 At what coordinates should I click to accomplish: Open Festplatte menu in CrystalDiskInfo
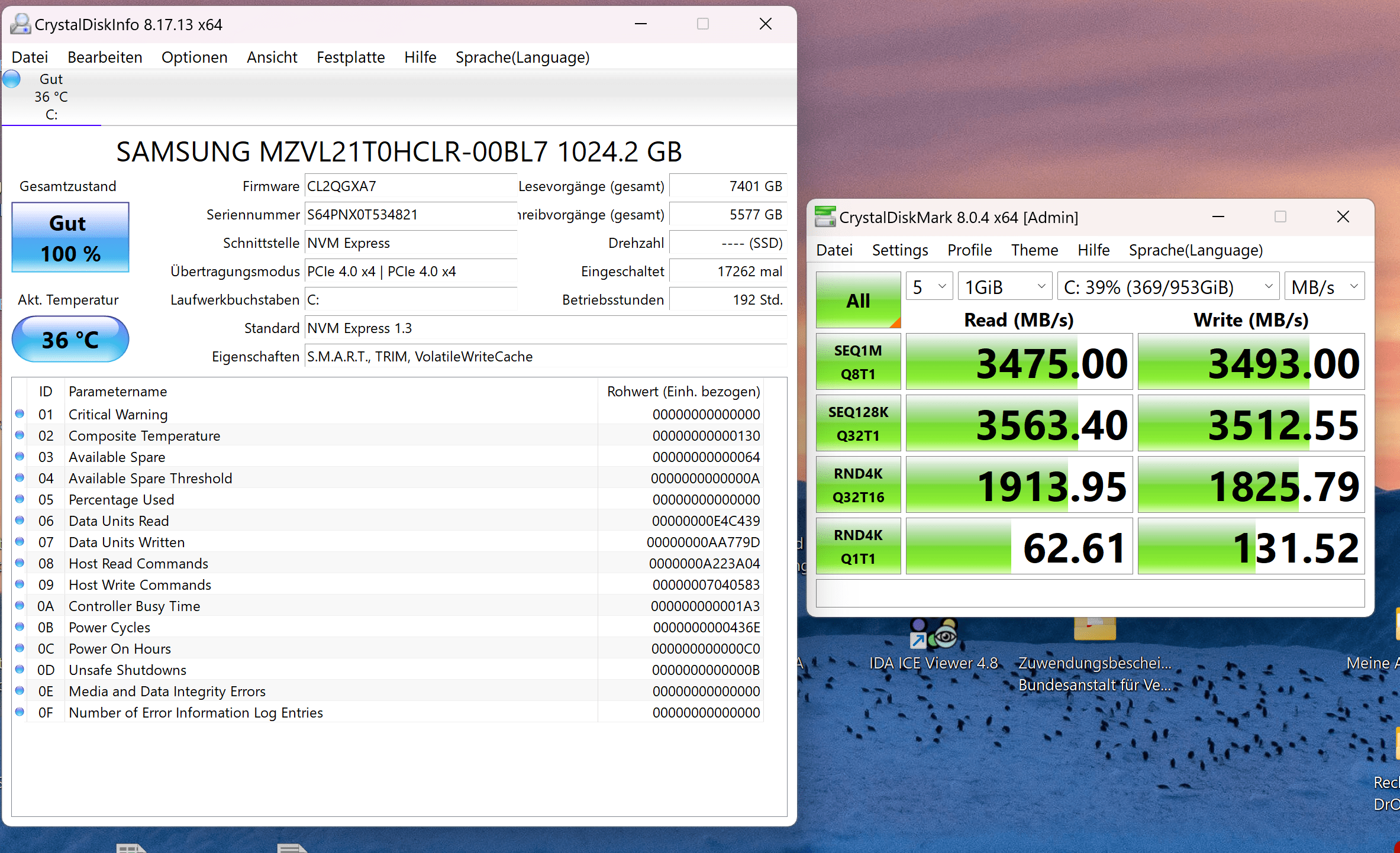coord(350,57)
